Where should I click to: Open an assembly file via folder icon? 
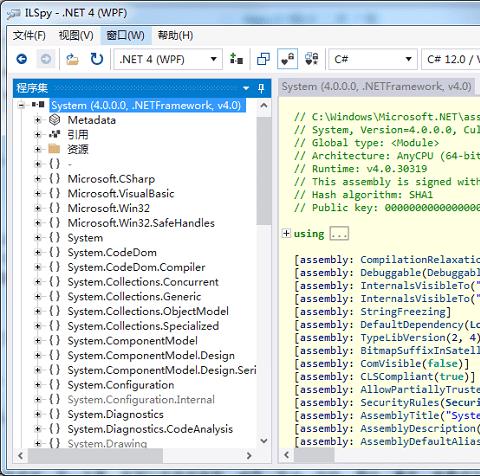(x=72, y=59)
